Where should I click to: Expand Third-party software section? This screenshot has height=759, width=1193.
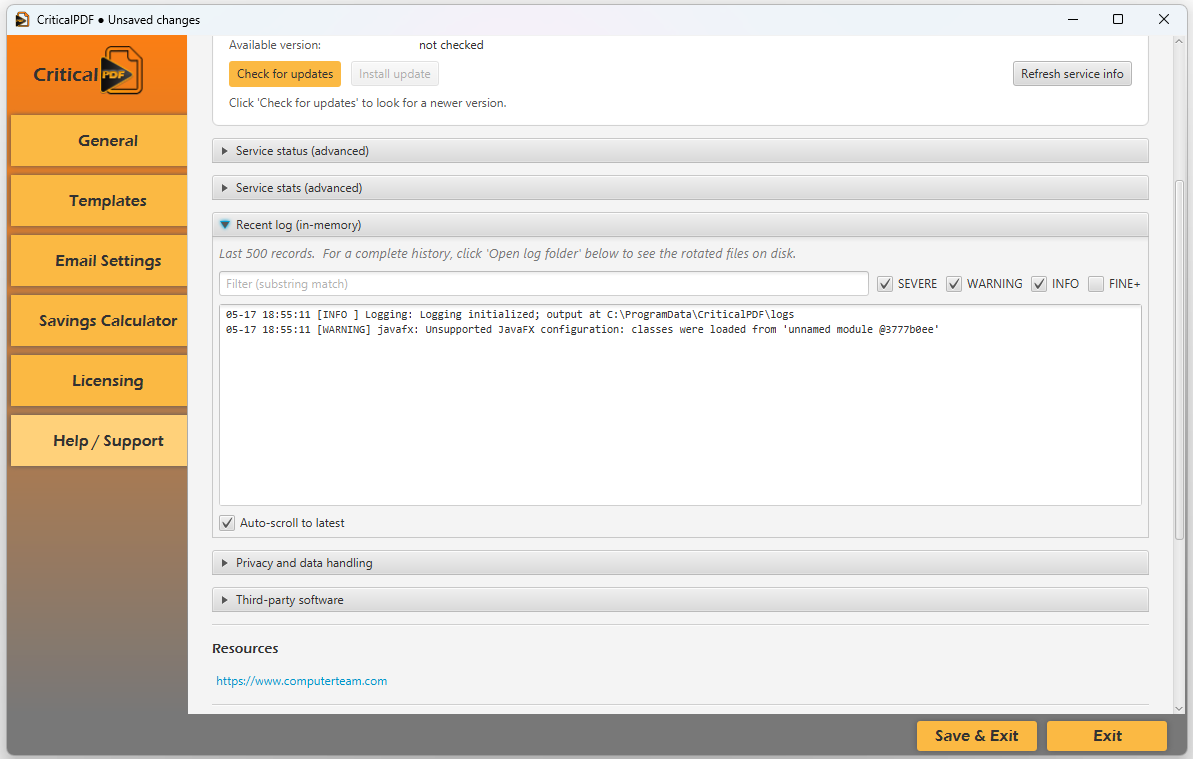click(x=680, y=600)
